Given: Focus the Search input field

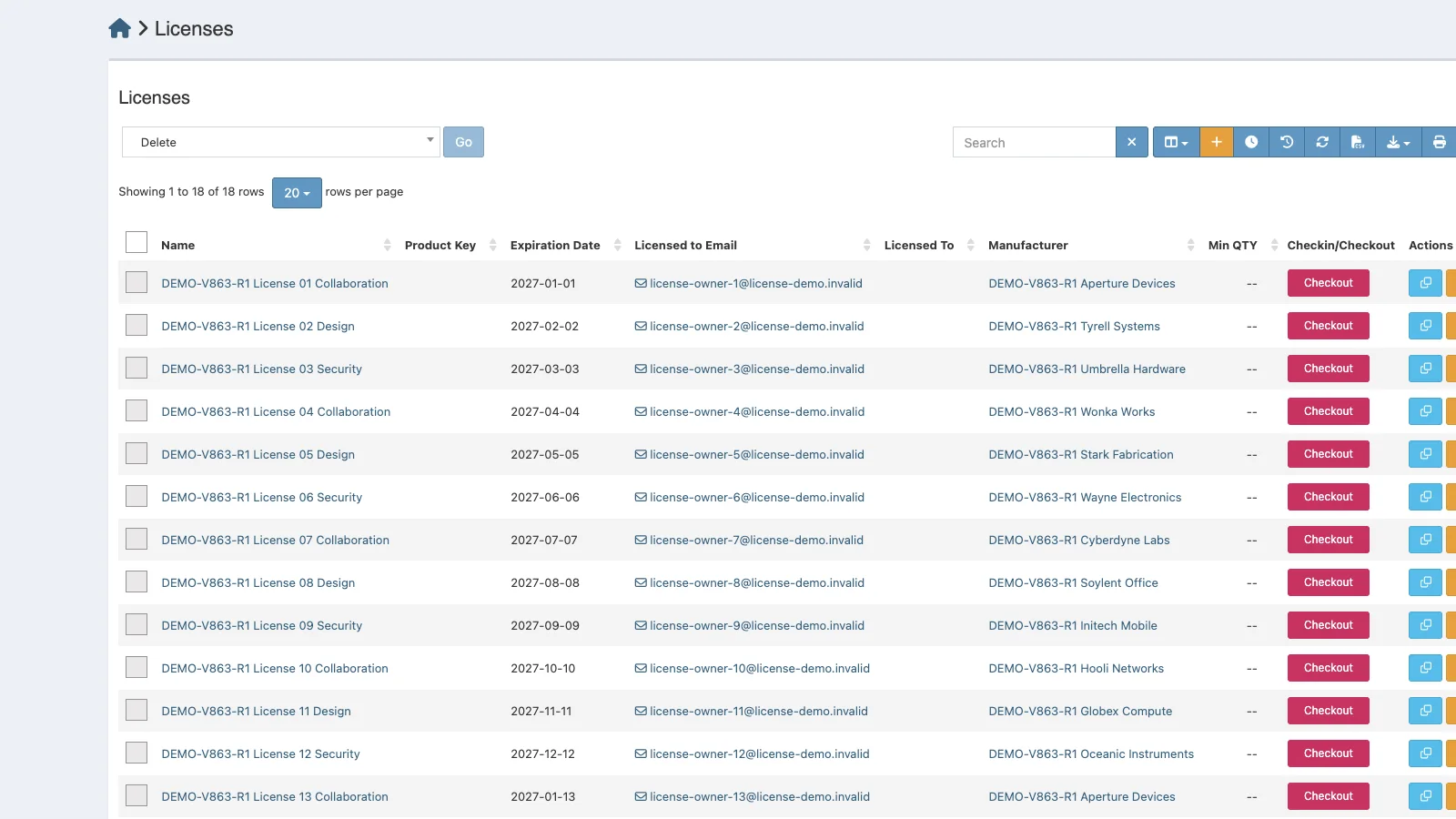Looking at the screenshot, I should click(x=1034, y=142).
